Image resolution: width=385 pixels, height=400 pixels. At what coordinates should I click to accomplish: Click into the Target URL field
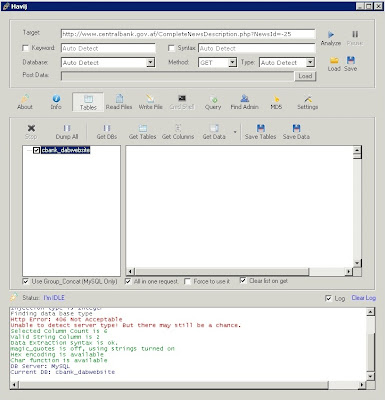(x=188, y=34)
